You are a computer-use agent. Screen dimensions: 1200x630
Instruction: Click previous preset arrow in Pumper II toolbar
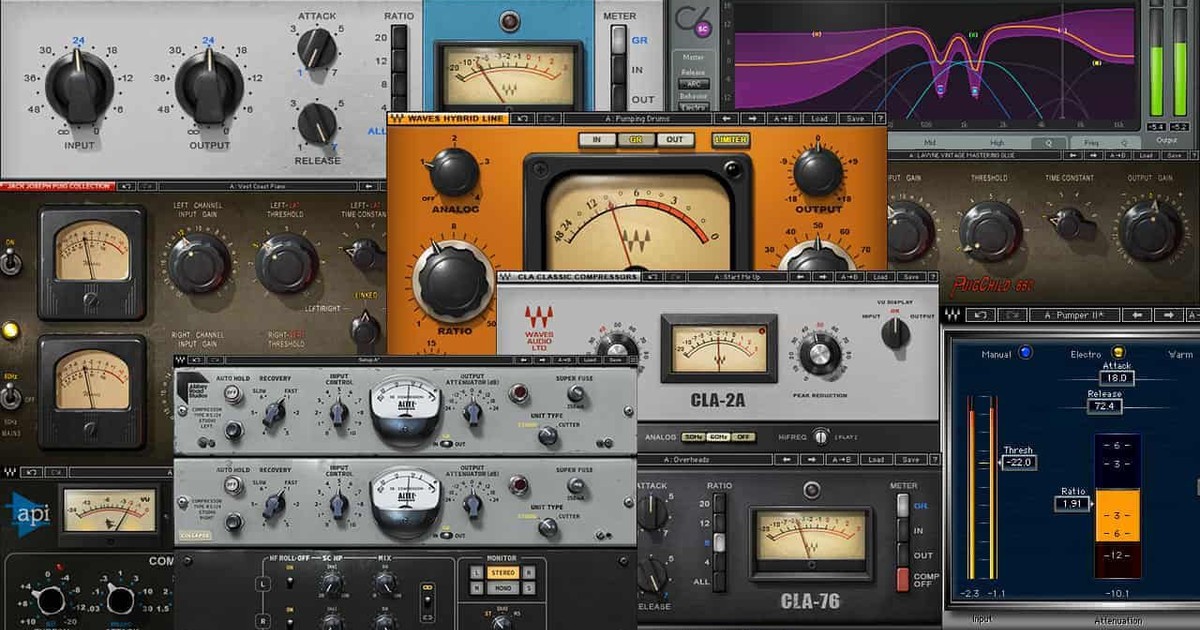pos(1136,315)
